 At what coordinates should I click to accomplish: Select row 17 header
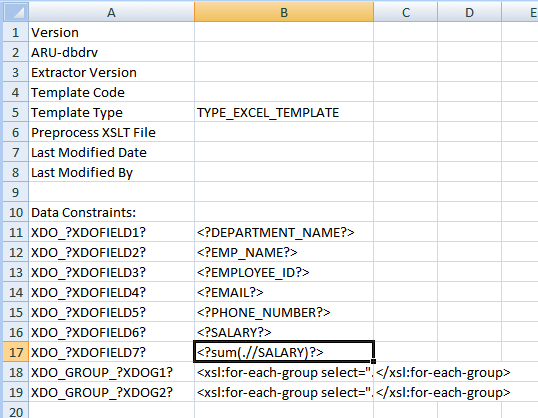[16, 352]
